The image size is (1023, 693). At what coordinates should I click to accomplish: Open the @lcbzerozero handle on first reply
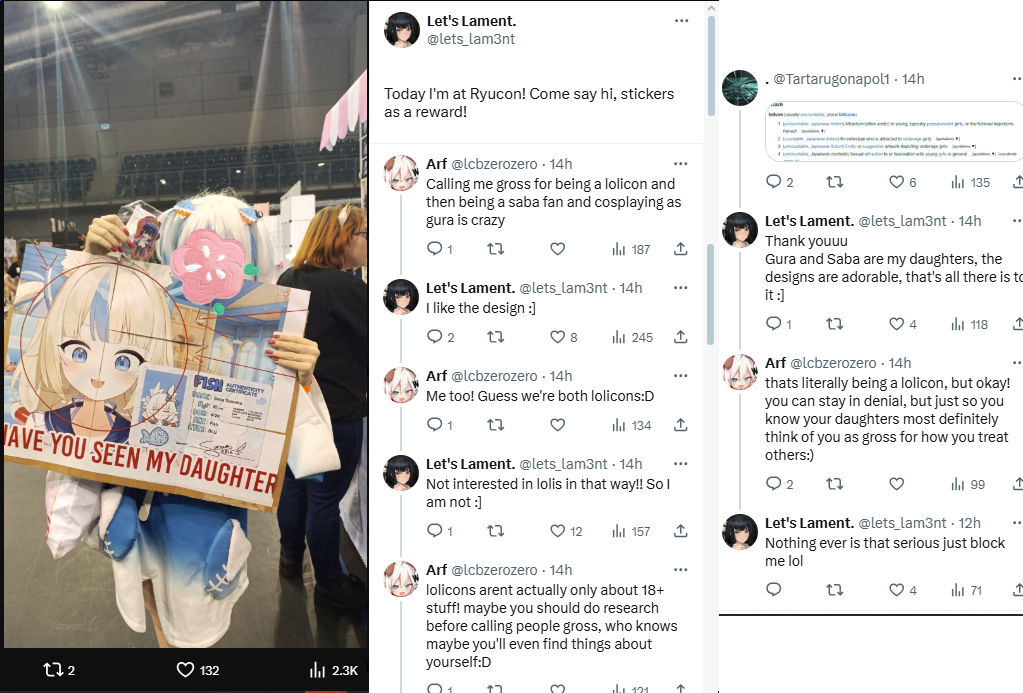pos(495,164)
